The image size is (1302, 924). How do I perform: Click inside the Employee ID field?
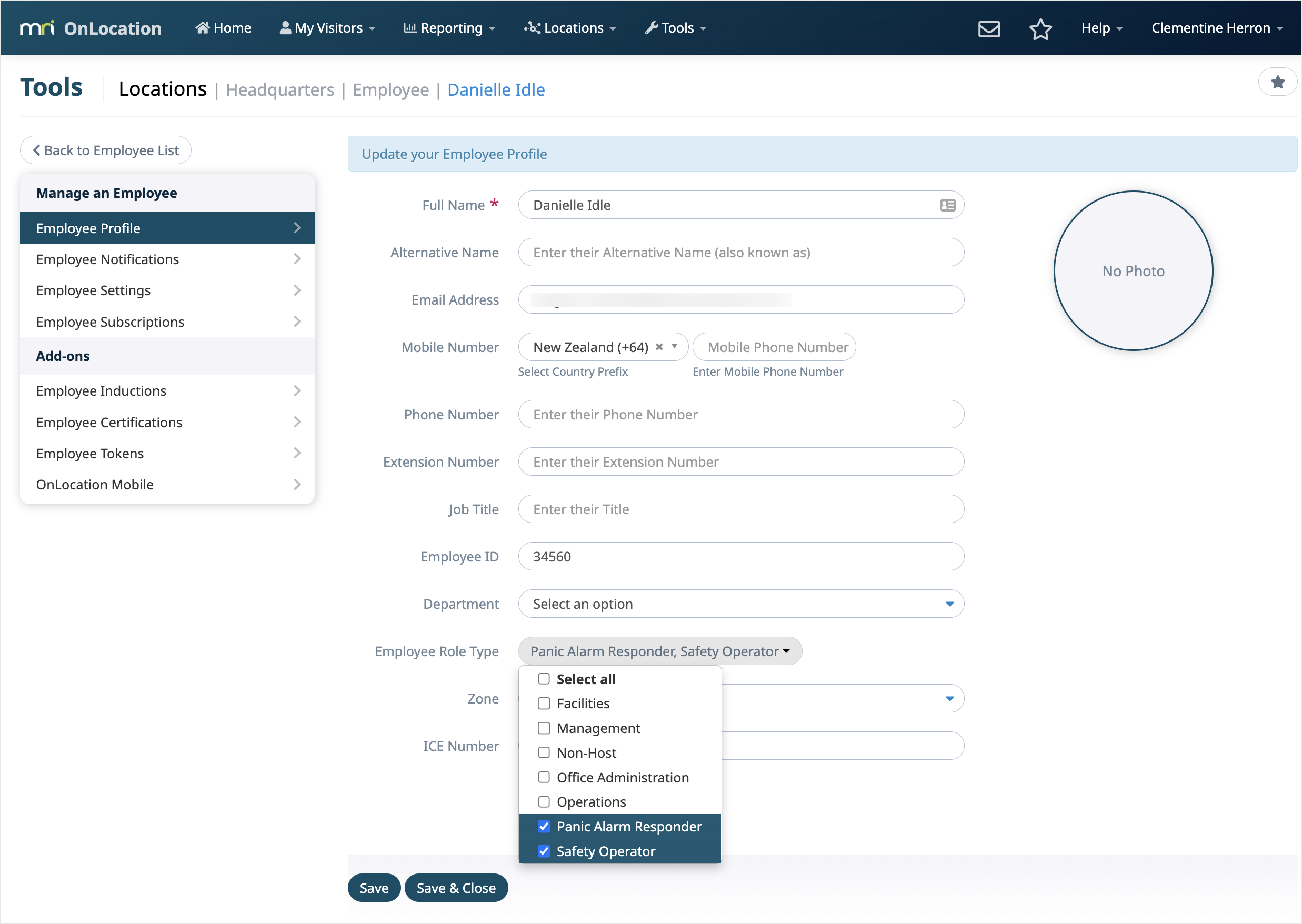tap(740, 556)
